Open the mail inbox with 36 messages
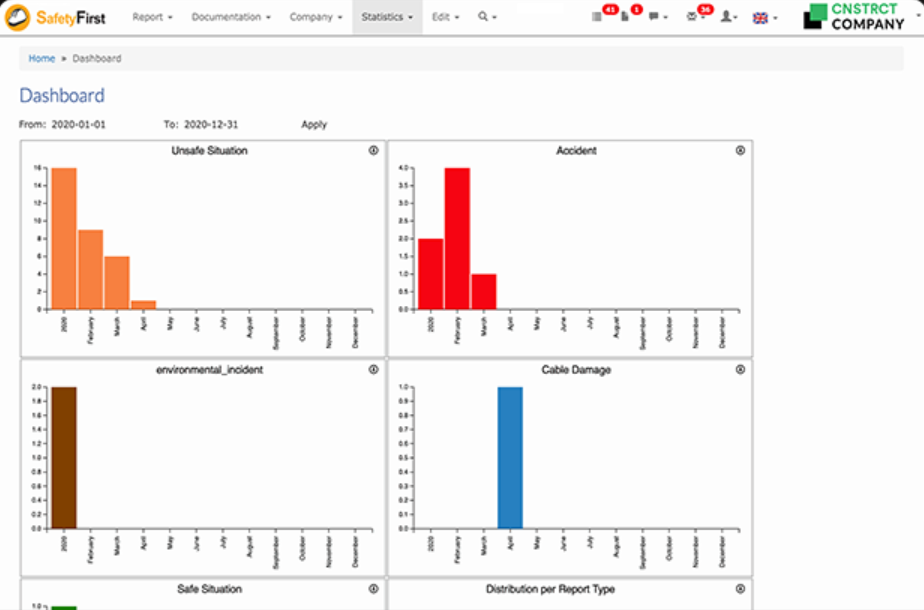This screenshot has height=610, width=924. (x=690, y=18)
